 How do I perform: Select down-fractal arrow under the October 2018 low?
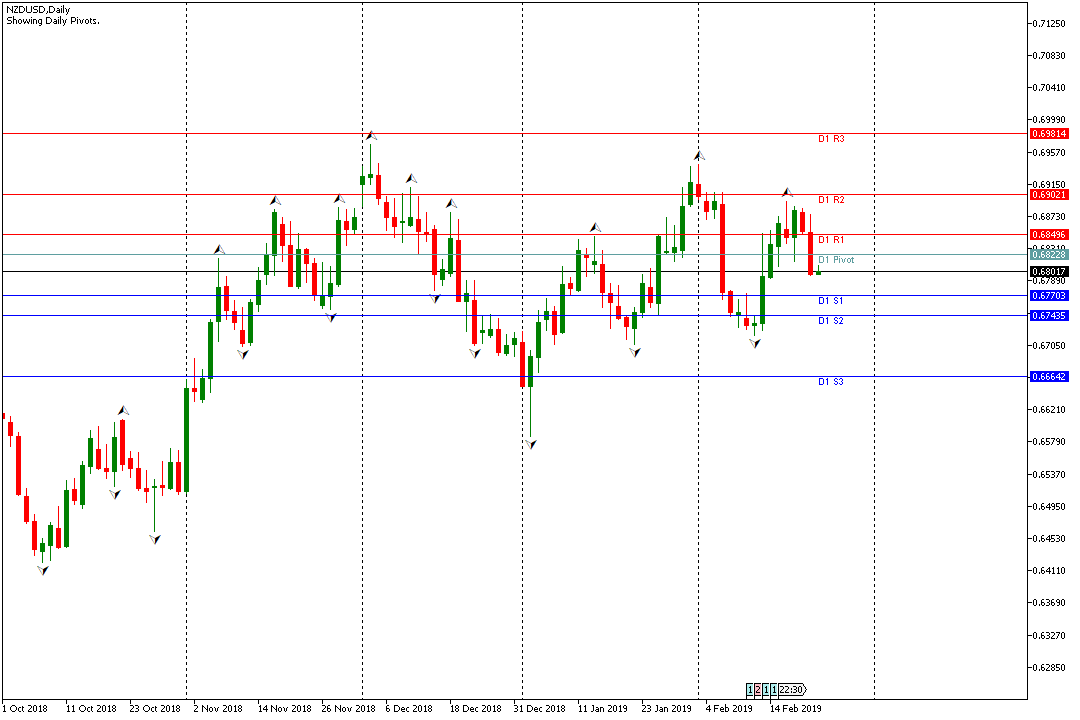click(x=43, y=570)
